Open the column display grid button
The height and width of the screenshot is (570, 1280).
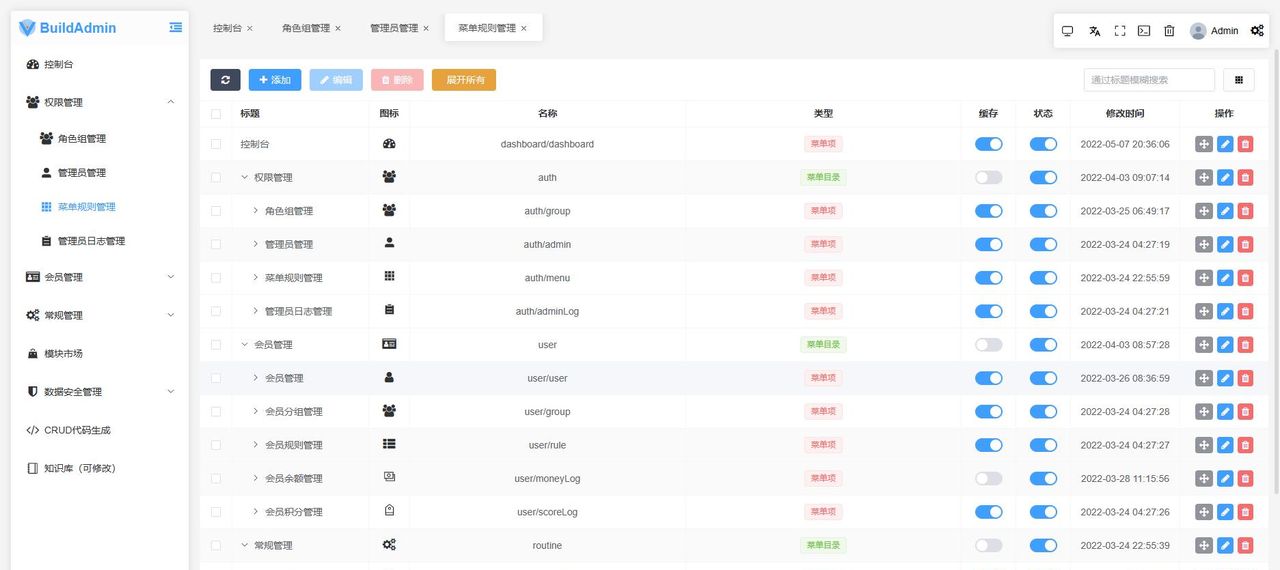pyautogui.click(x=1239, y=80)
